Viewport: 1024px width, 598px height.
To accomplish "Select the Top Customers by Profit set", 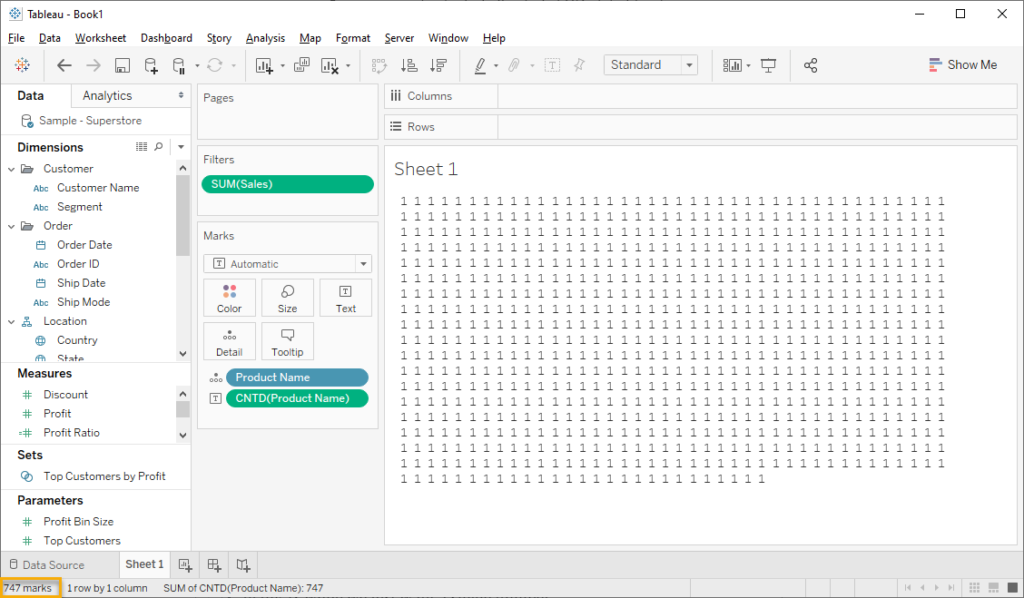I will (x=104, y=477).
